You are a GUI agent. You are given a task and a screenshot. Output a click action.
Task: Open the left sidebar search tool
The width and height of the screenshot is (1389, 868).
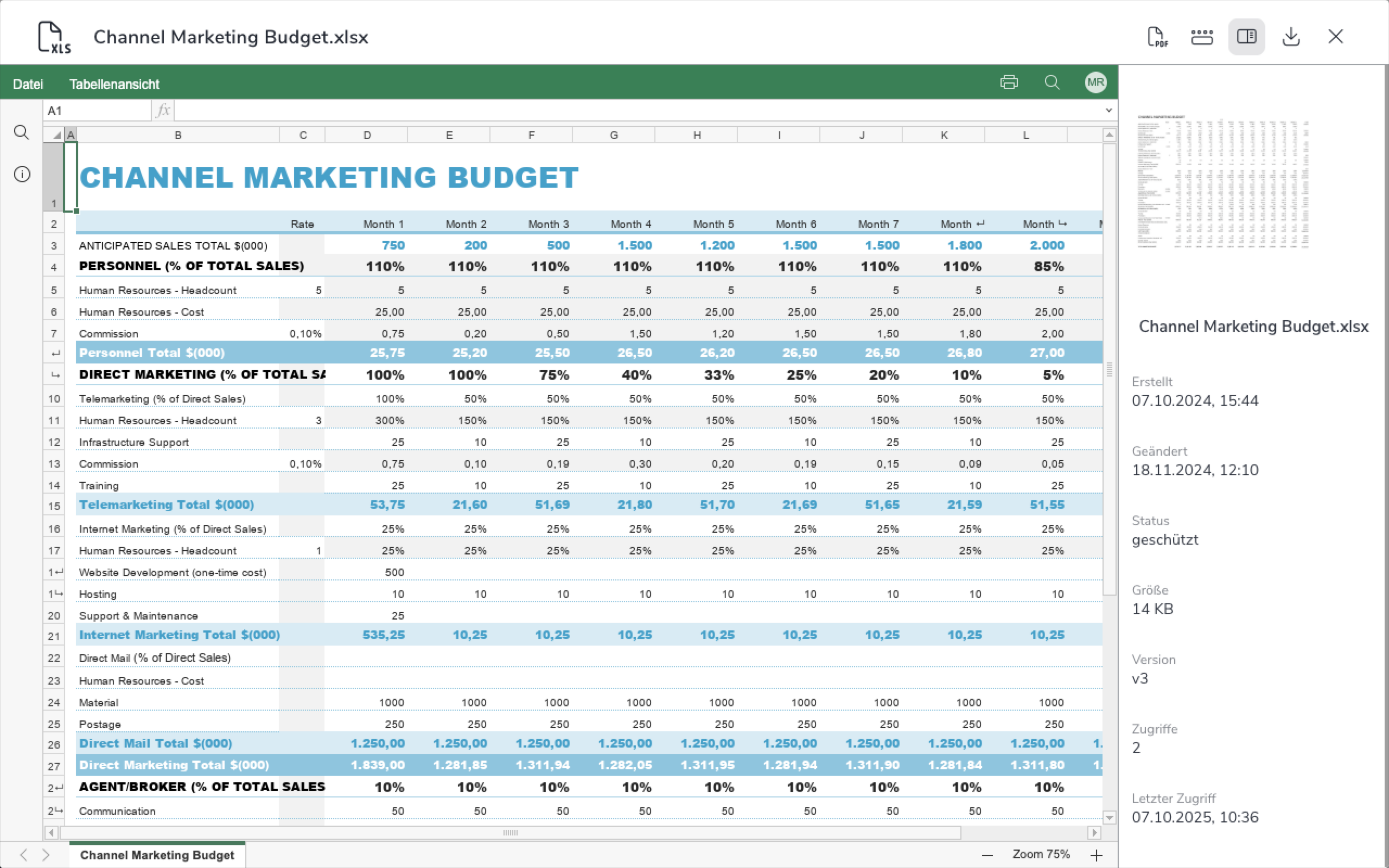21,132
